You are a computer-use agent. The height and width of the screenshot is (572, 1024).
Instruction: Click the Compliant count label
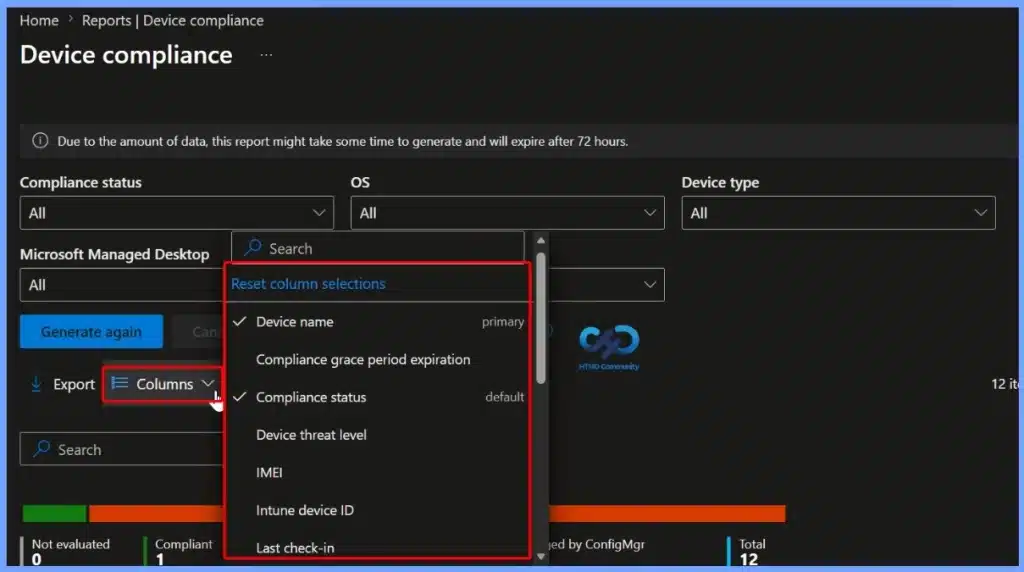tap(184, 544)
